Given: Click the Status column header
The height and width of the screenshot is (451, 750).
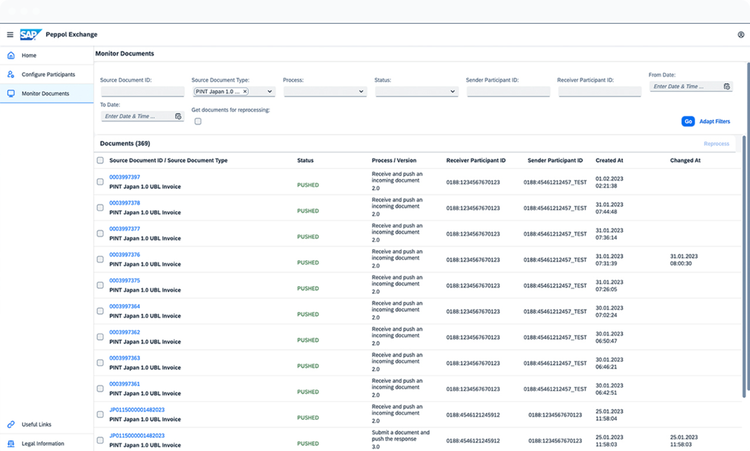Looking at the screenshot, I should pos(305,160).
